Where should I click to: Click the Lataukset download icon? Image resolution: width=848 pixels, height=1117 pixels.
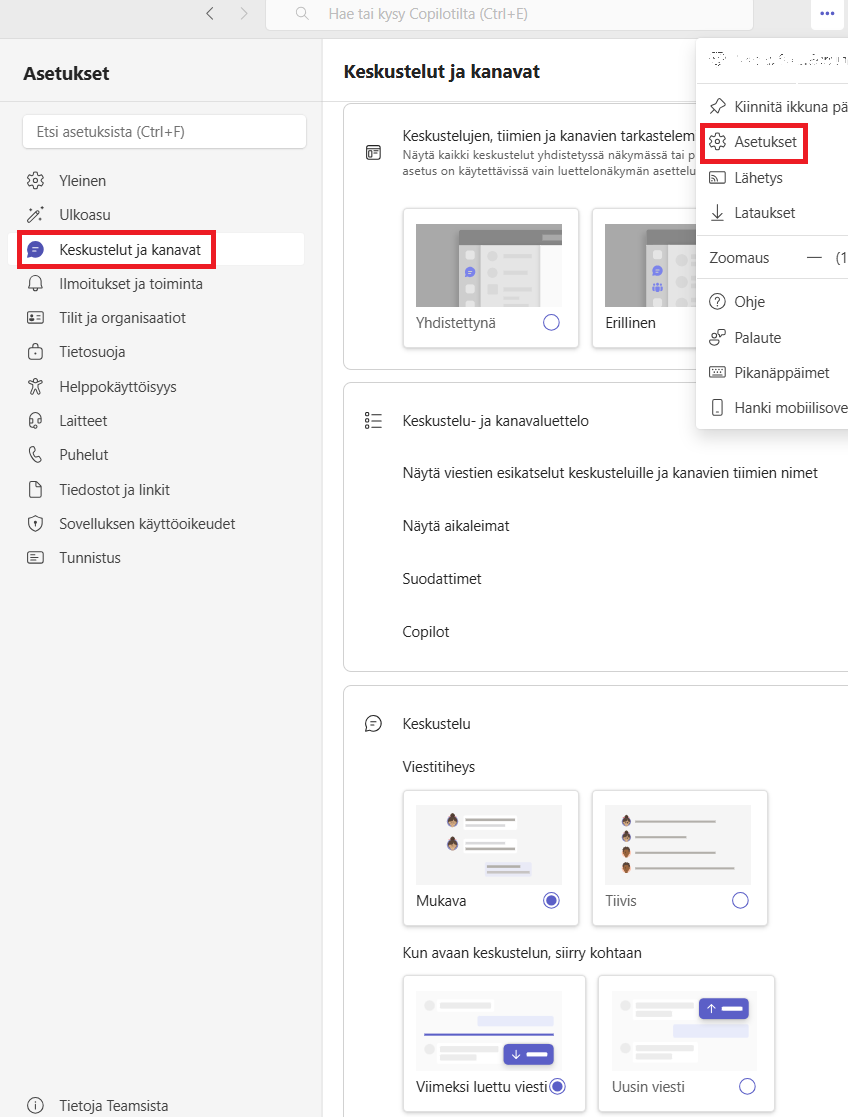pyautogui.click(x=718, y=212)
